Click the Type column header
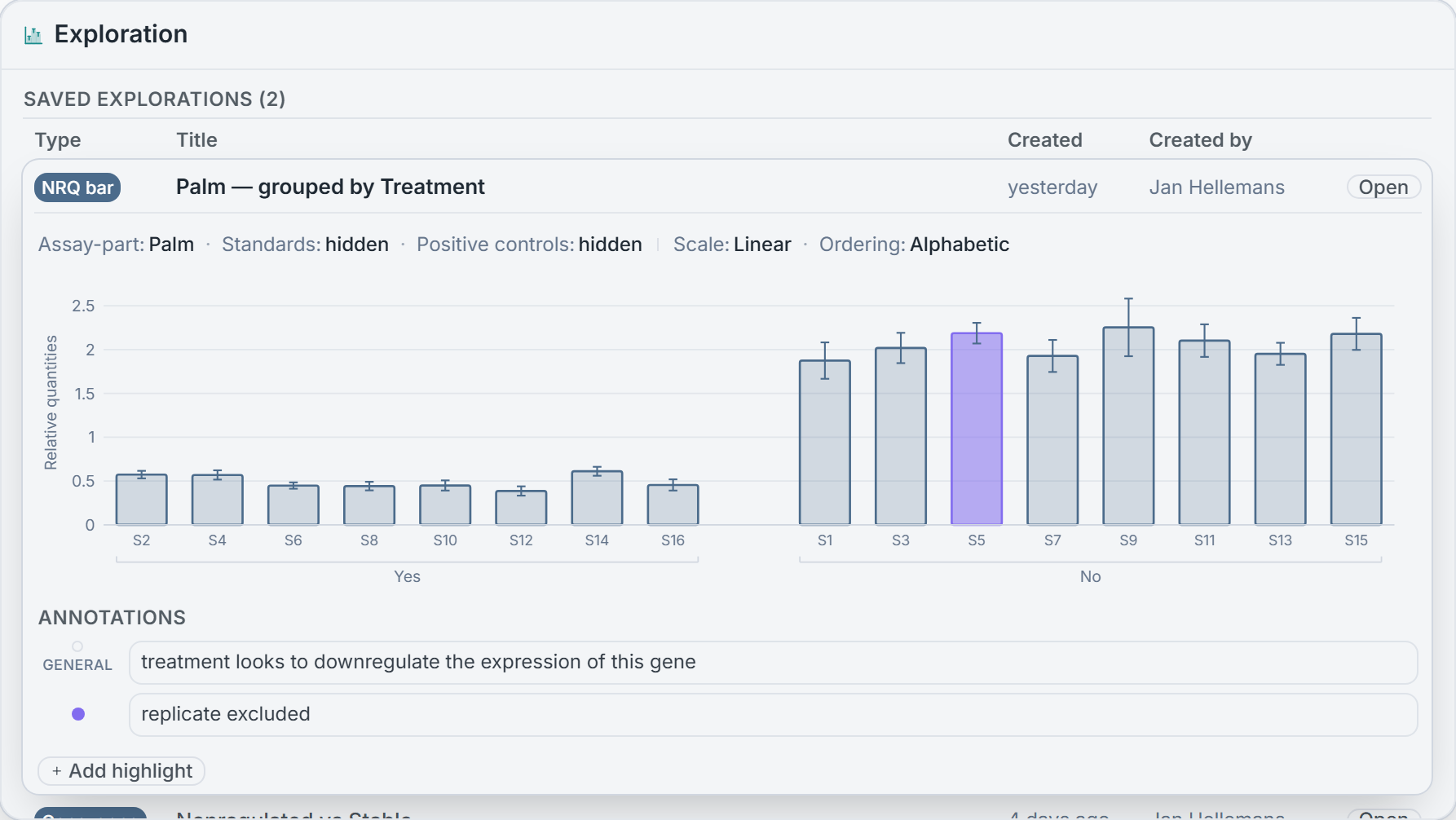 point(58,140)
